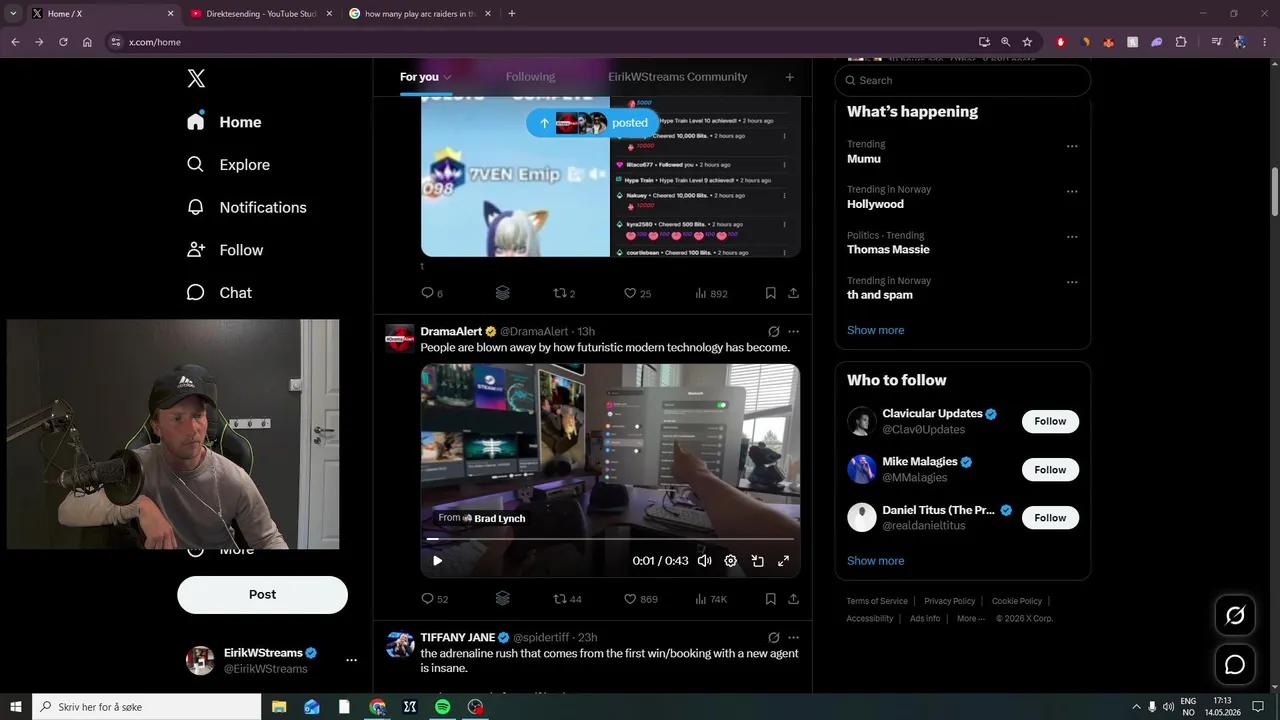Bookmark the DramaAlert post
The width and height of the screenshot is (1280, 720).
point(770,599)
